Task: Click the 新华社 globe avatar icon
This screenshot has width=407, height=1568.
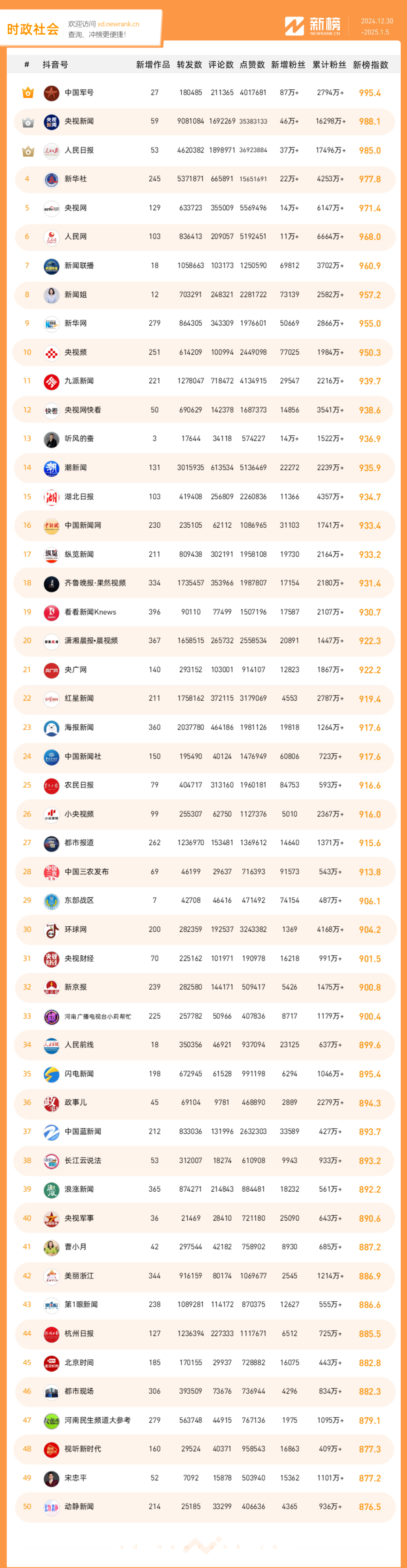Action: click(52, 179)
